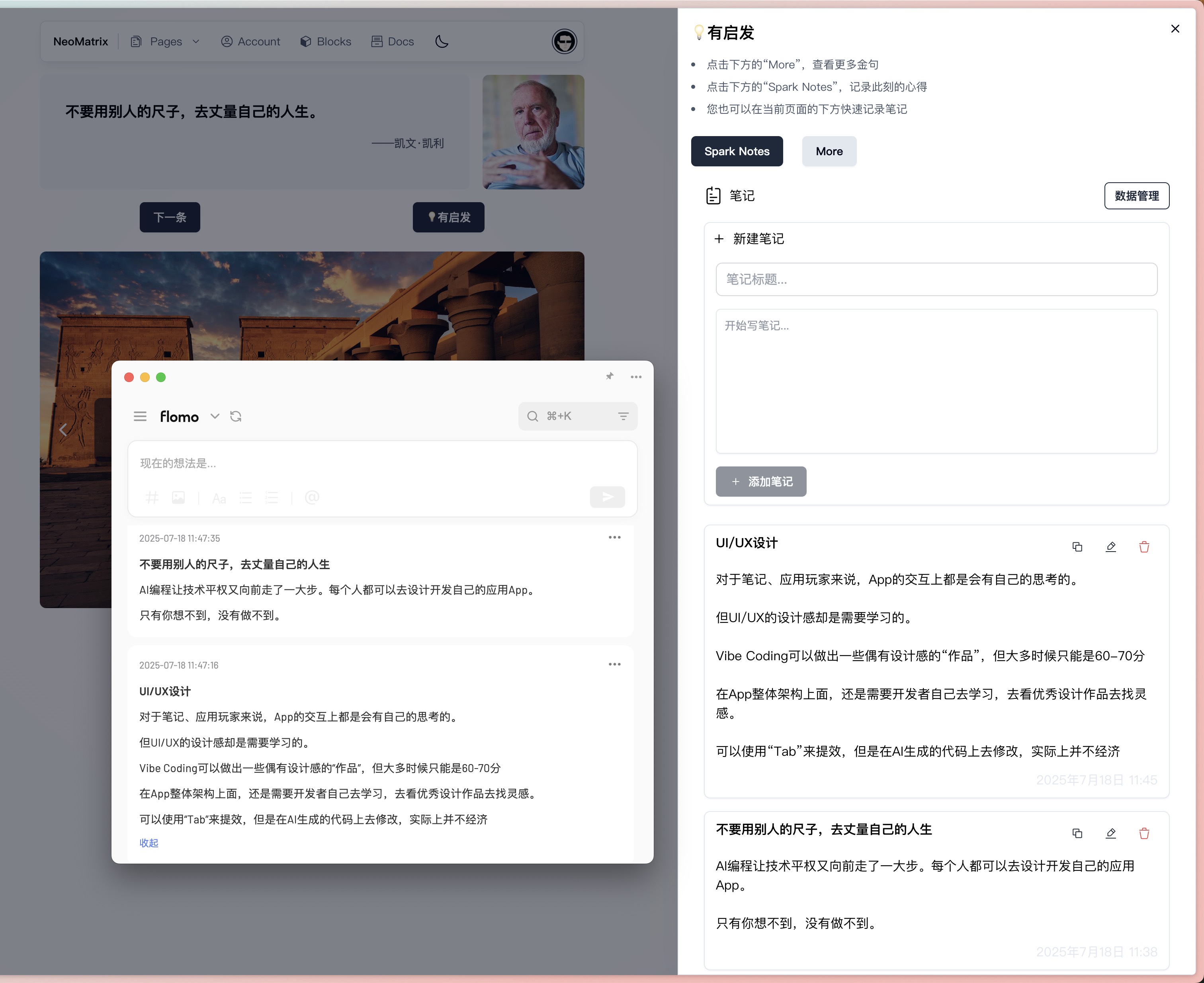The image size is (1204, 983).
Task: Click timestamp 2025年7月18日 11:45
Action: [1096, 780]
